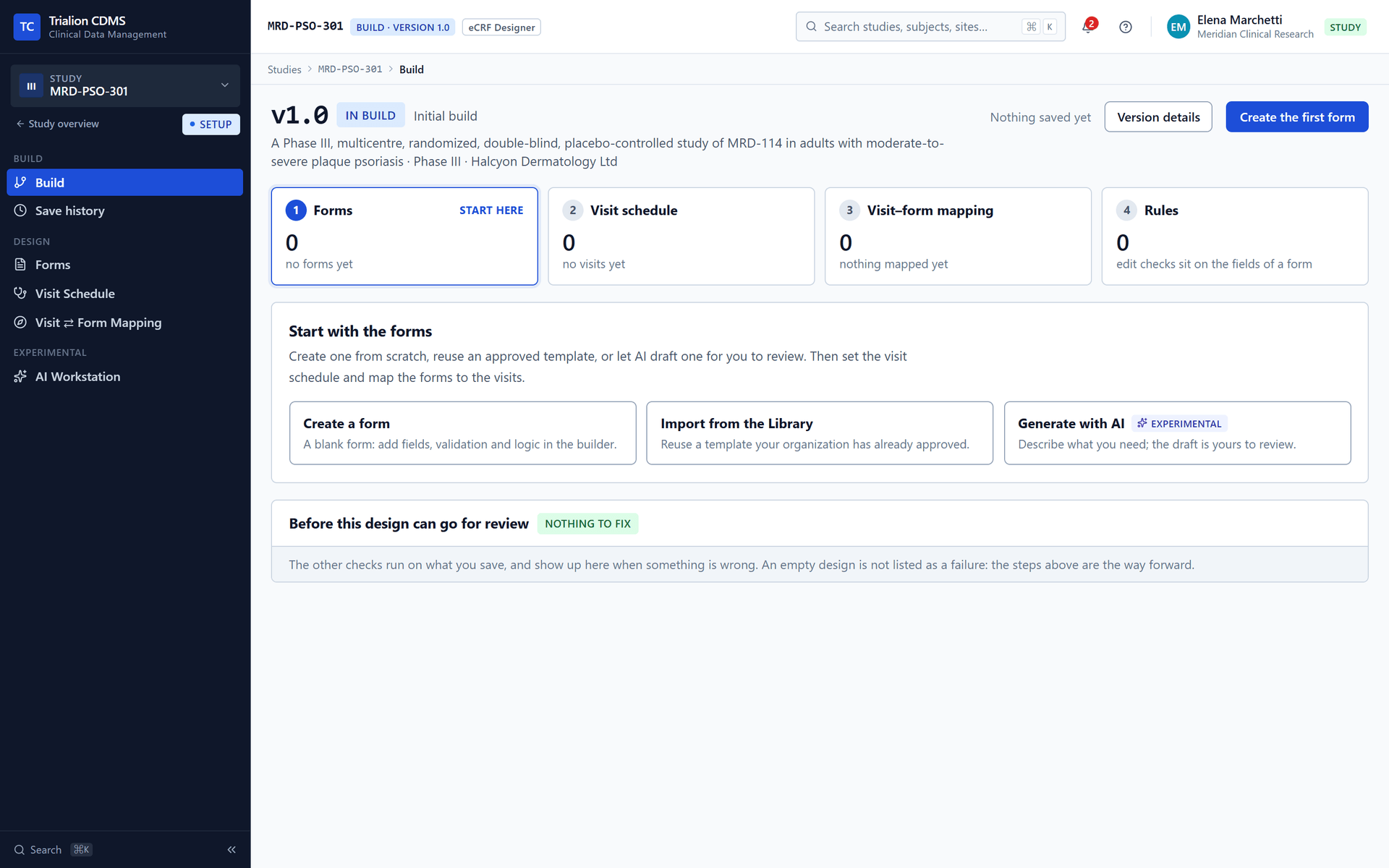This screenshot has height=868, width=1389.
Task: Go to Forms under Design
Action: (x=124, y=265)
